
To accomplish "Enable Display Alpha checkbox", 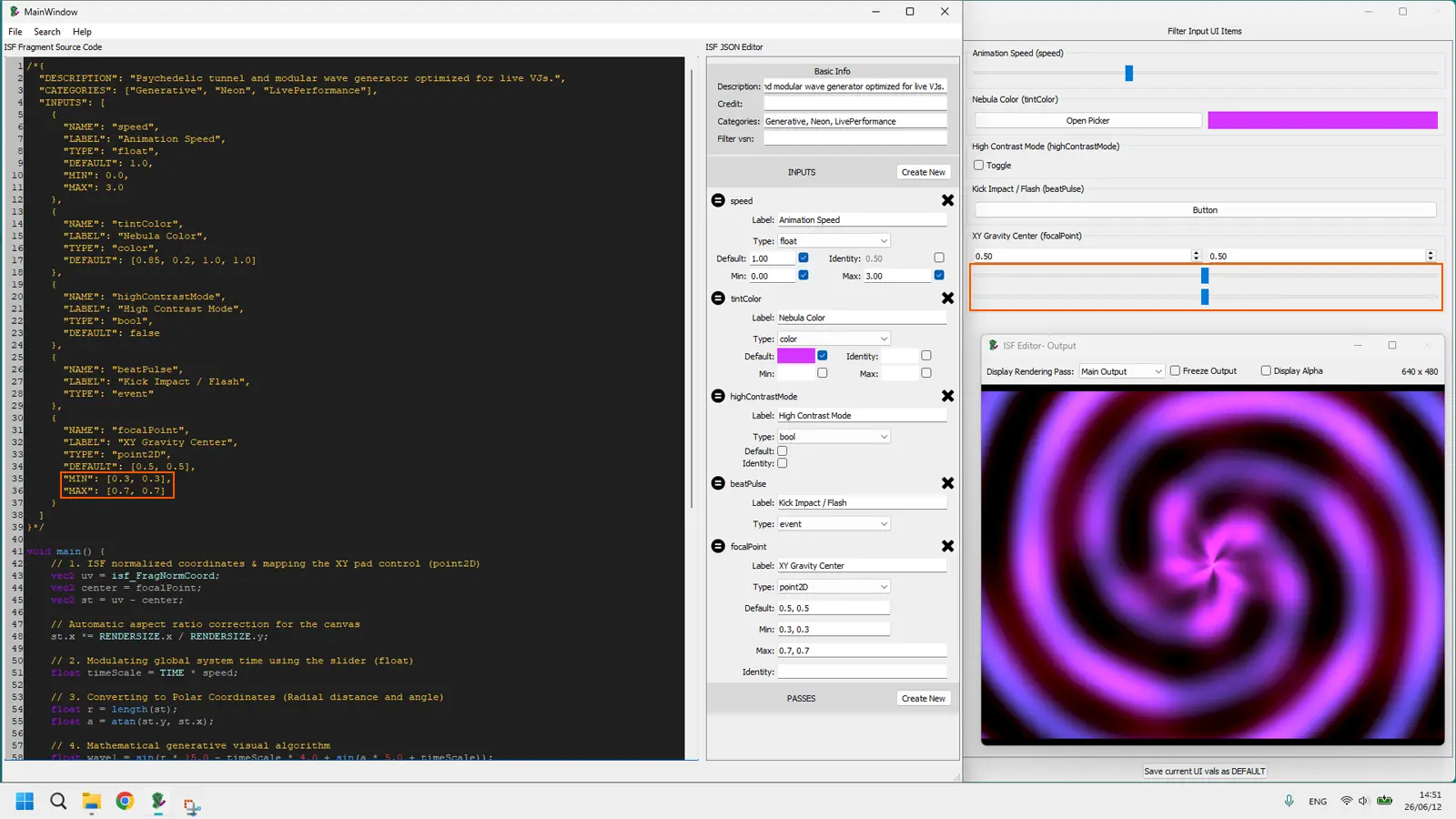I will tap(1266, 370).
